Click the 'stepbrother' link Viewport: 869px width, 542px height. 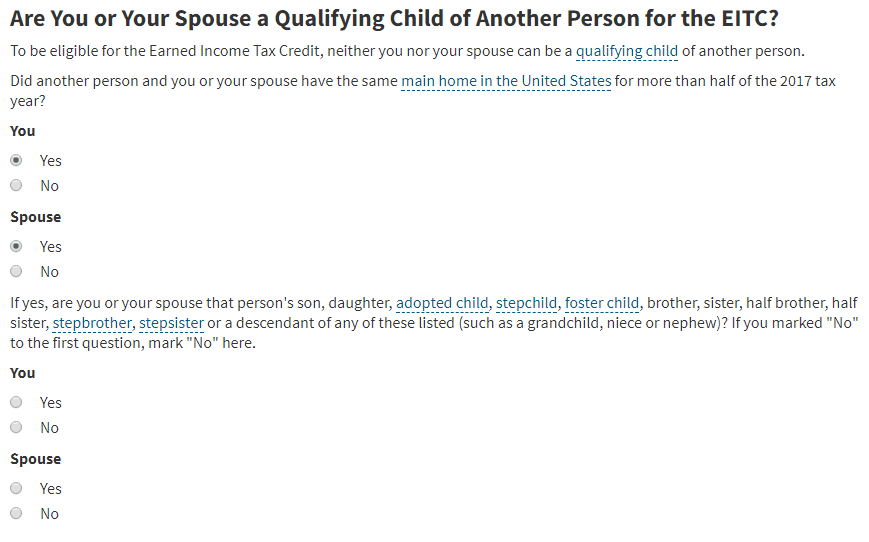pyautogui.click(x=92, y=323)
